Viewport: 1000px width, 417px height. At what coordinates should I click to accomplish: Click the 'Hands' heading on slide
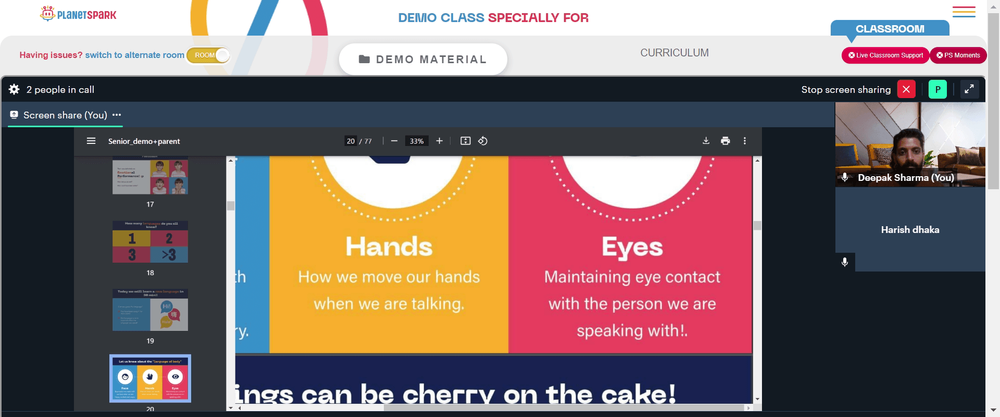pyautogui.click(x=389, y=247)
